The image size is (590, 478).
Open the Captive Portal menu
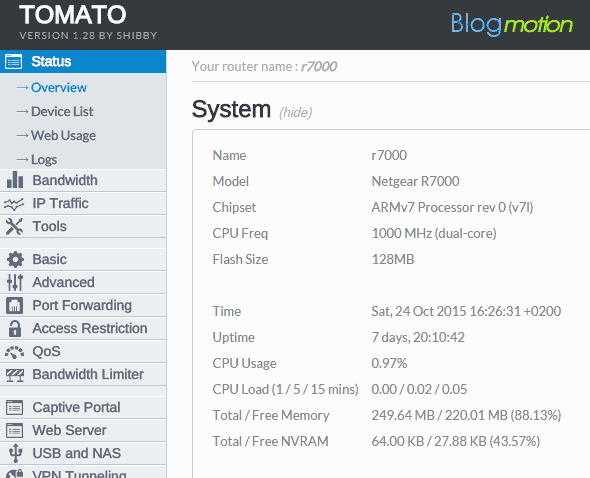point(83,407)
